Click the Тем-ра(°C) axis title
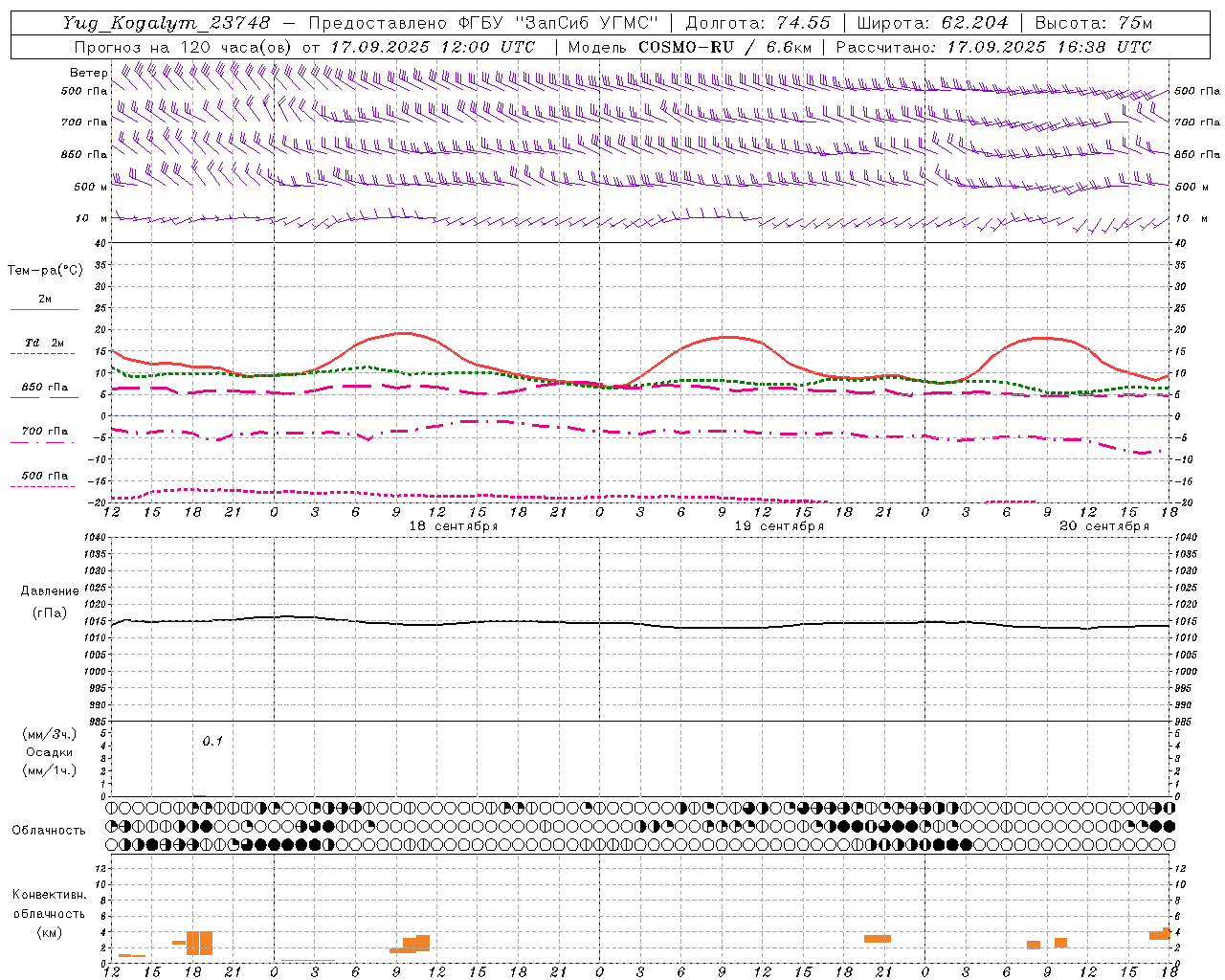 45,271
